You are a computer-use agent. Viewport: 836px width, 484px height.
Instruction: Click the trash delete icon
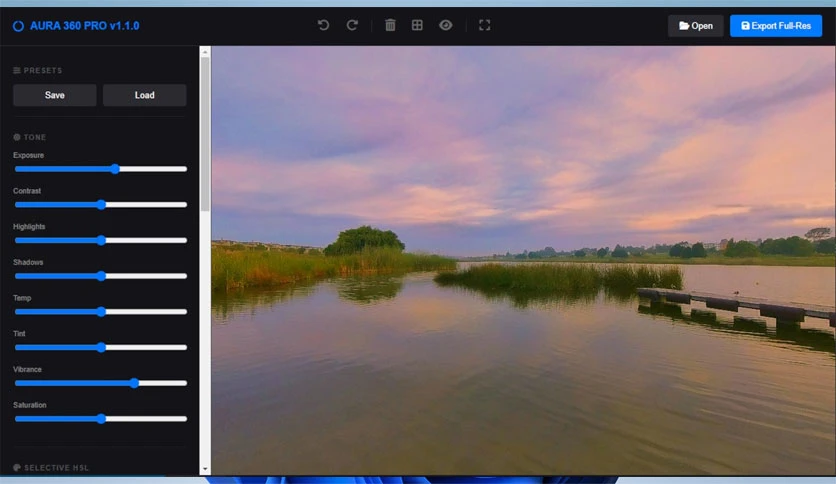[x=390, y=25]
